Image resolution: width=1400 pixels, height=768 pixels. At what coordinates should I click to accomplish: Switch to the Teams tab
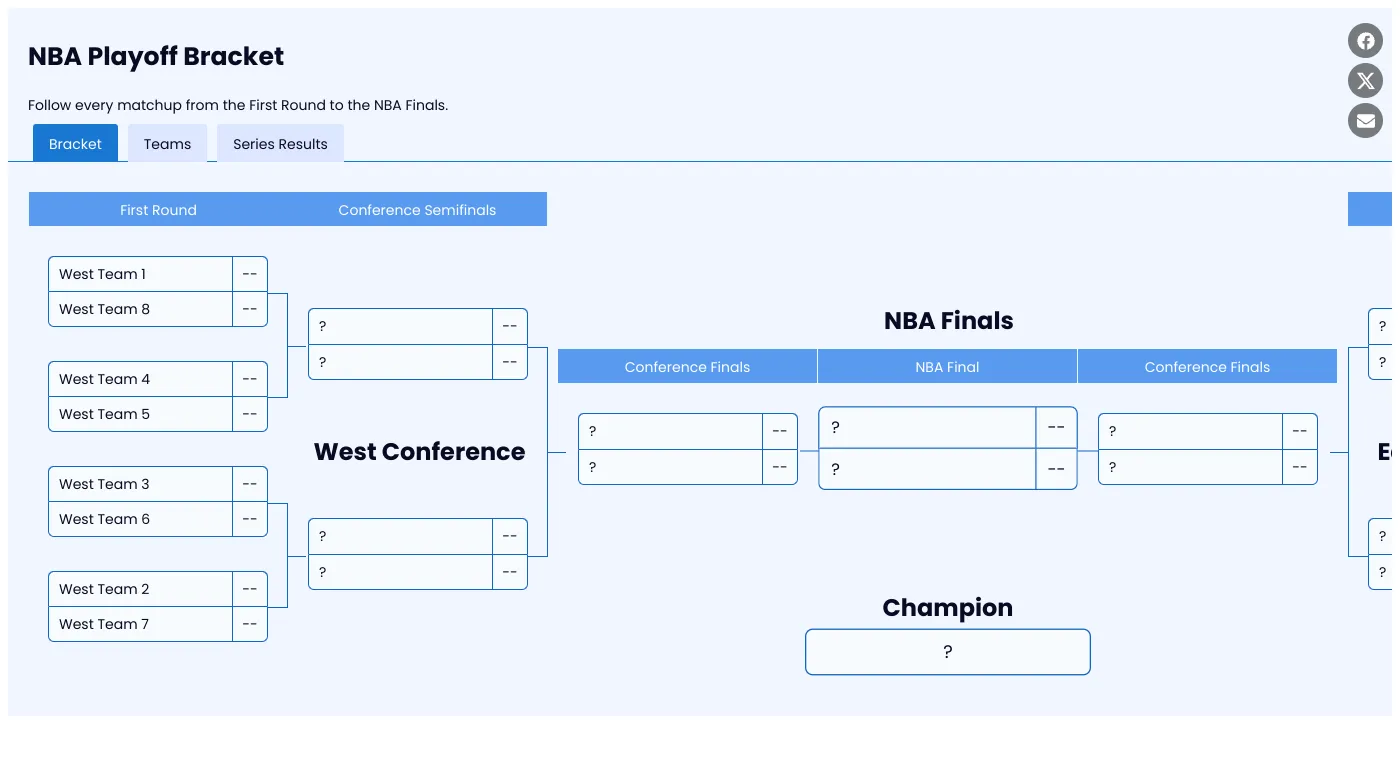[x=167, y=144]
